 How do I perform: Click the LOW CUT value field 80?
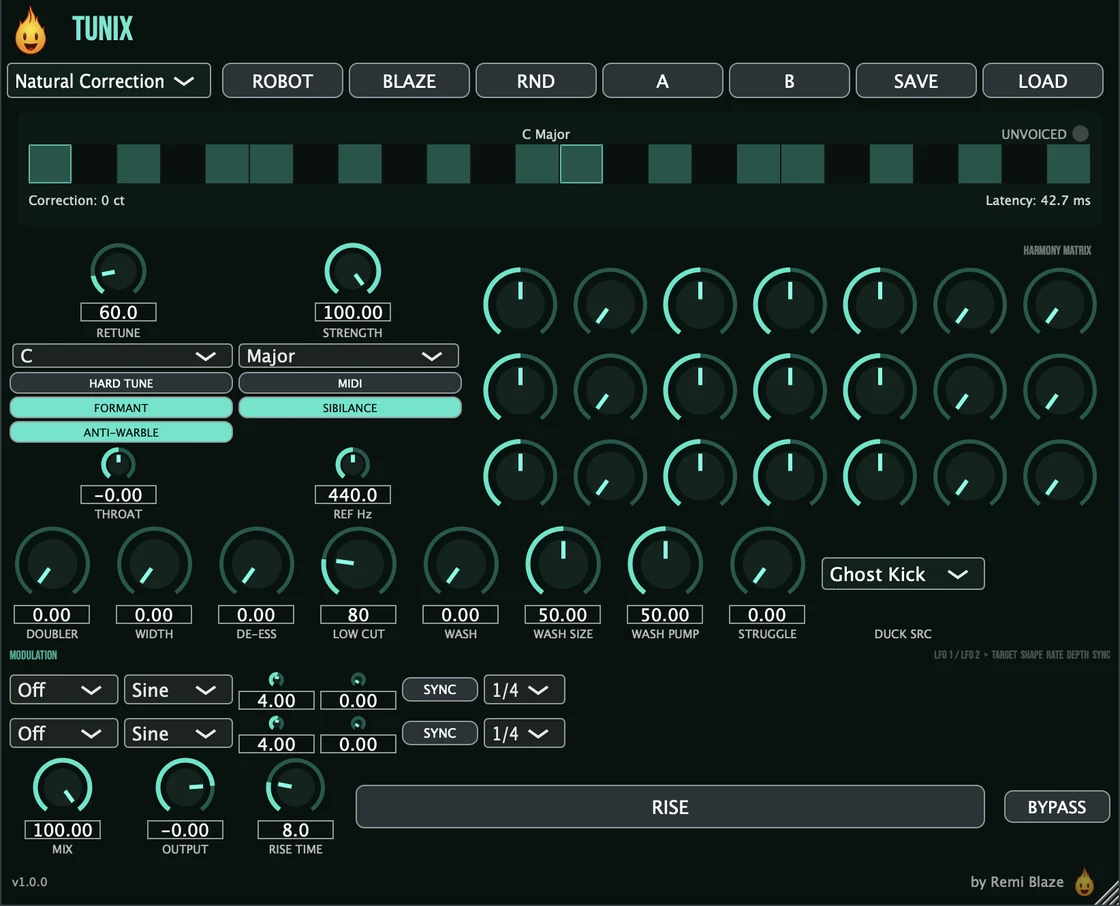359,614
